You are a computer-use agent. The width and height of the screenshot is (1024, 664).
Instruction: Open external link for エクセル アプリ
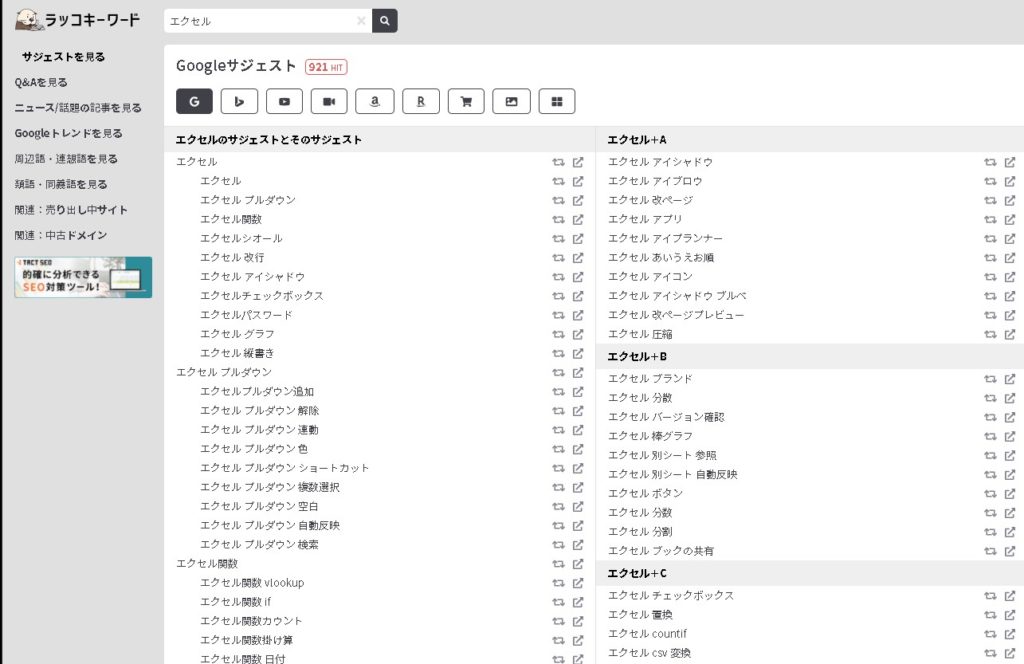tap(1010, 219)
